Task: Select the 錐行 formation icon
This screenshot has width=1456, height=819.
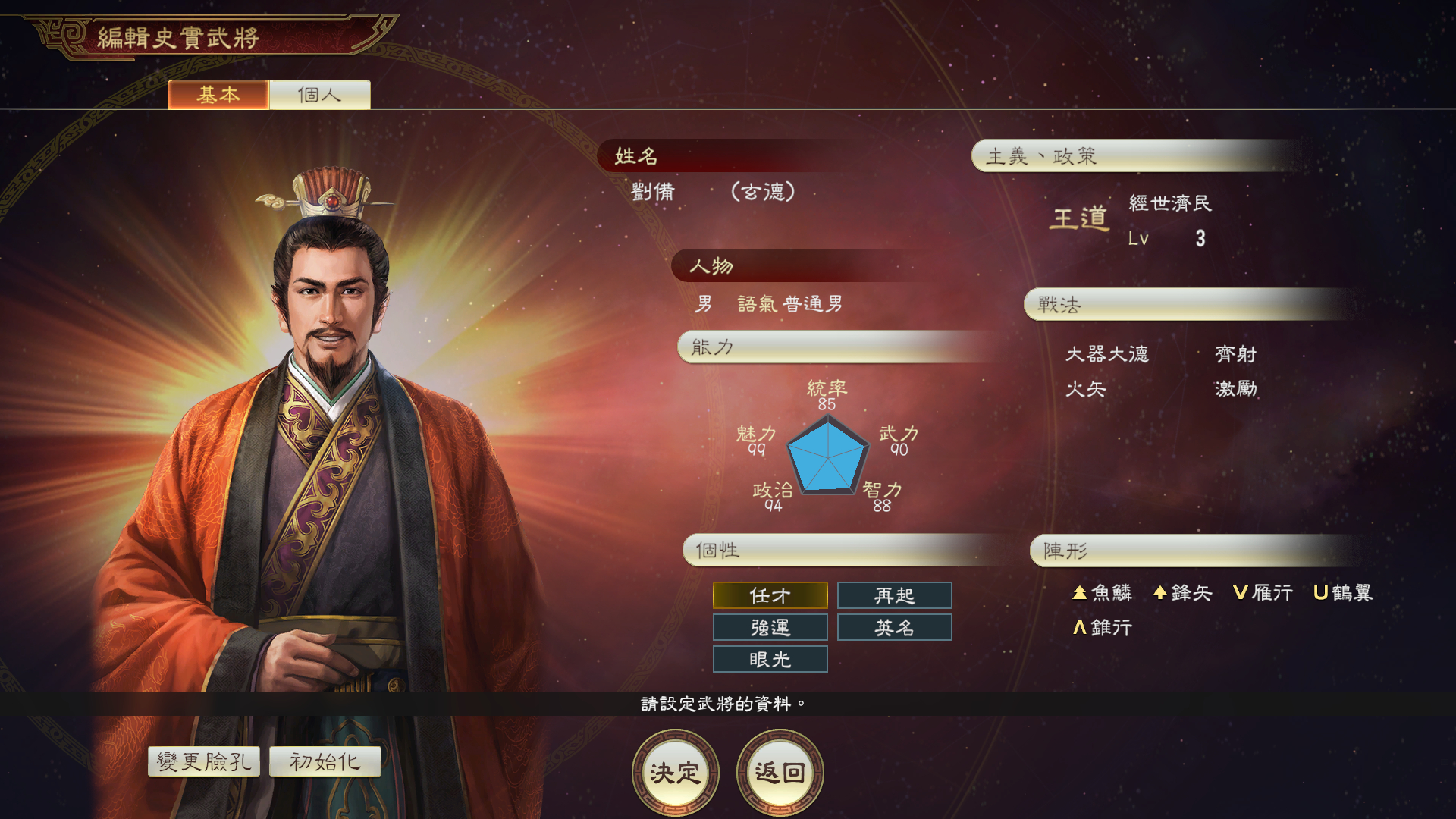Action: point(1080,627)
